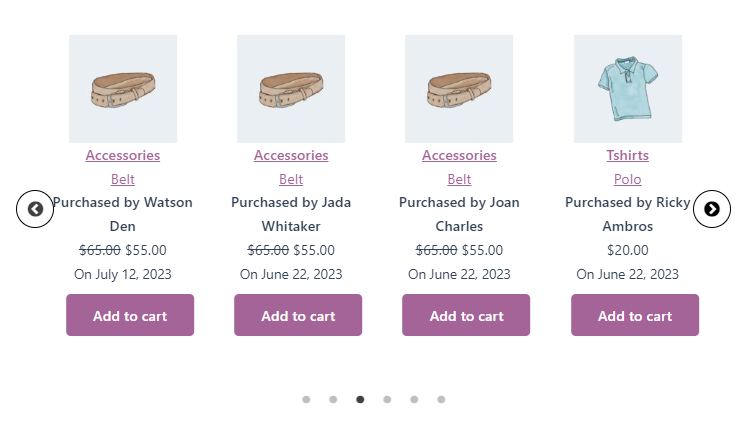747x424 pixels.
Task: Add the Polo to cart
Action: tap(634, 315)
